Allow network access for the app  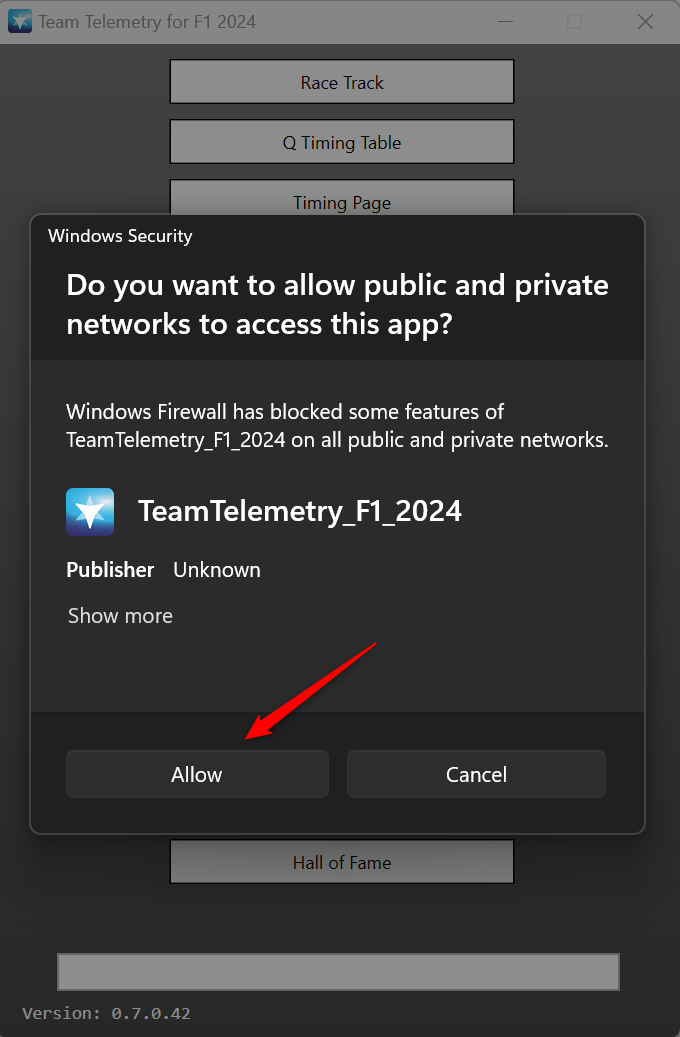coord(197,774)
